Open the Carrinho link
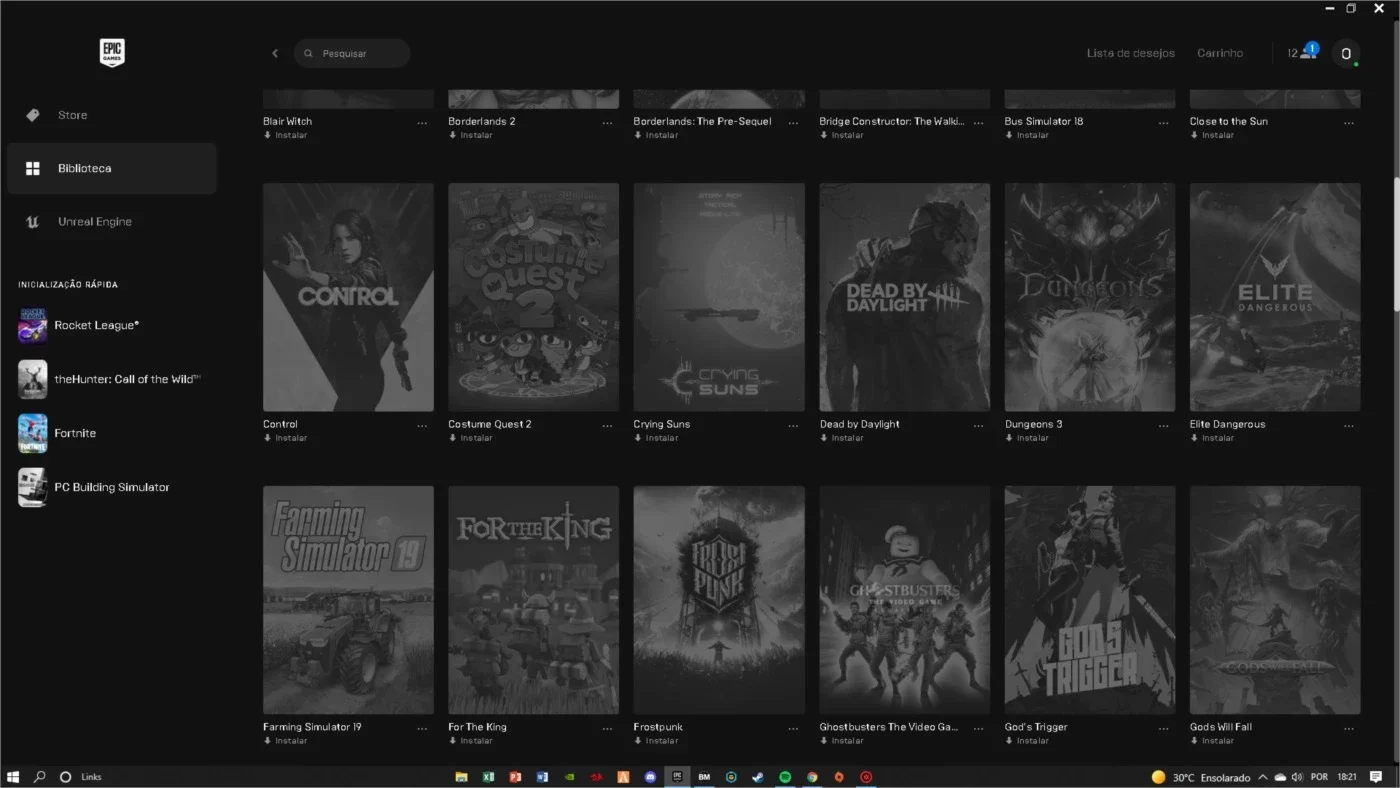Screen dimensions: 1400x788 tap(1220, 53)
